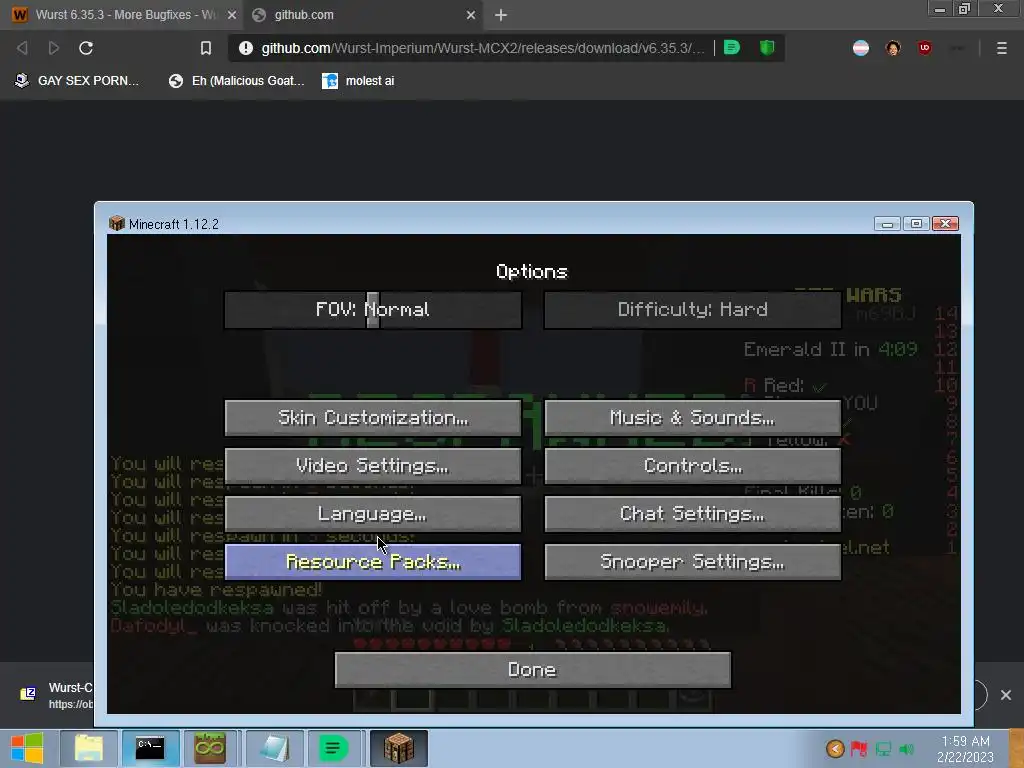Open Command Prompt from taskbar
The height and width of the screenshot is (768, 1024).
tap(150, 748)
